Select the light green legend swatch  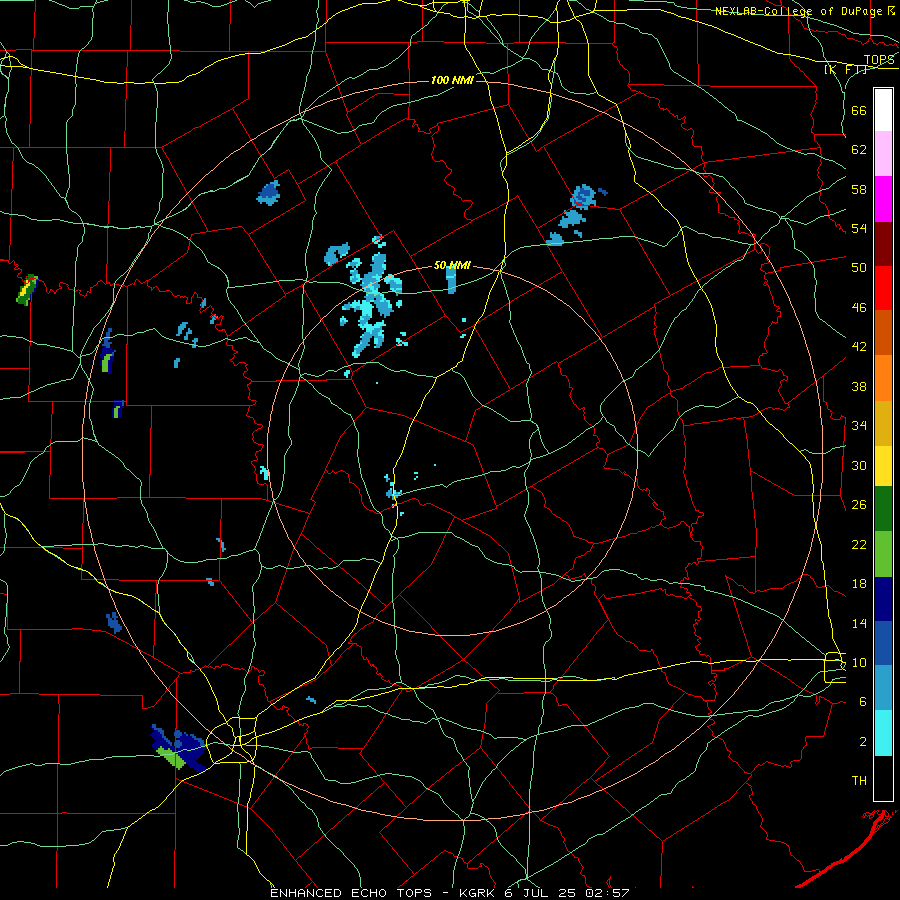pyautogui.click(x=883, y=554)
